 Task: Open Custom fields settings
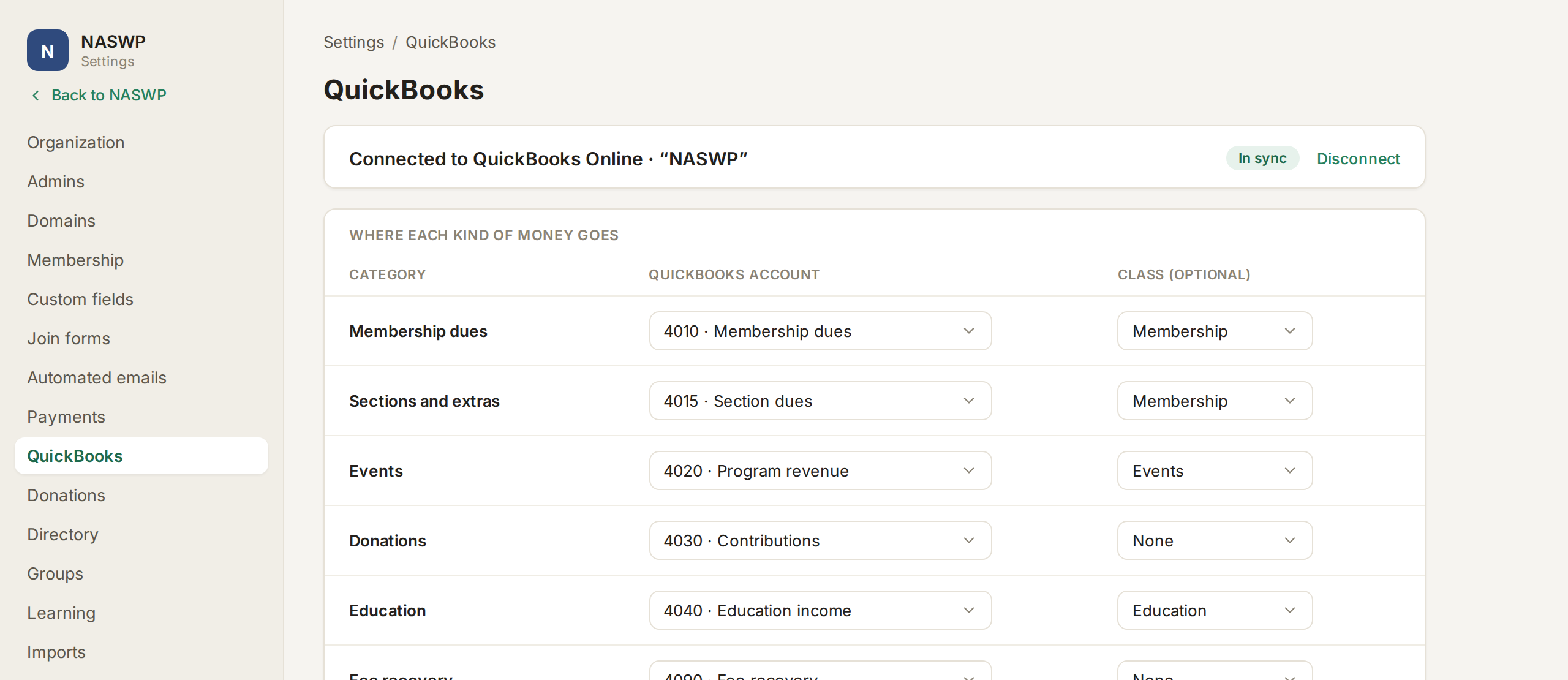coord(141,299)
